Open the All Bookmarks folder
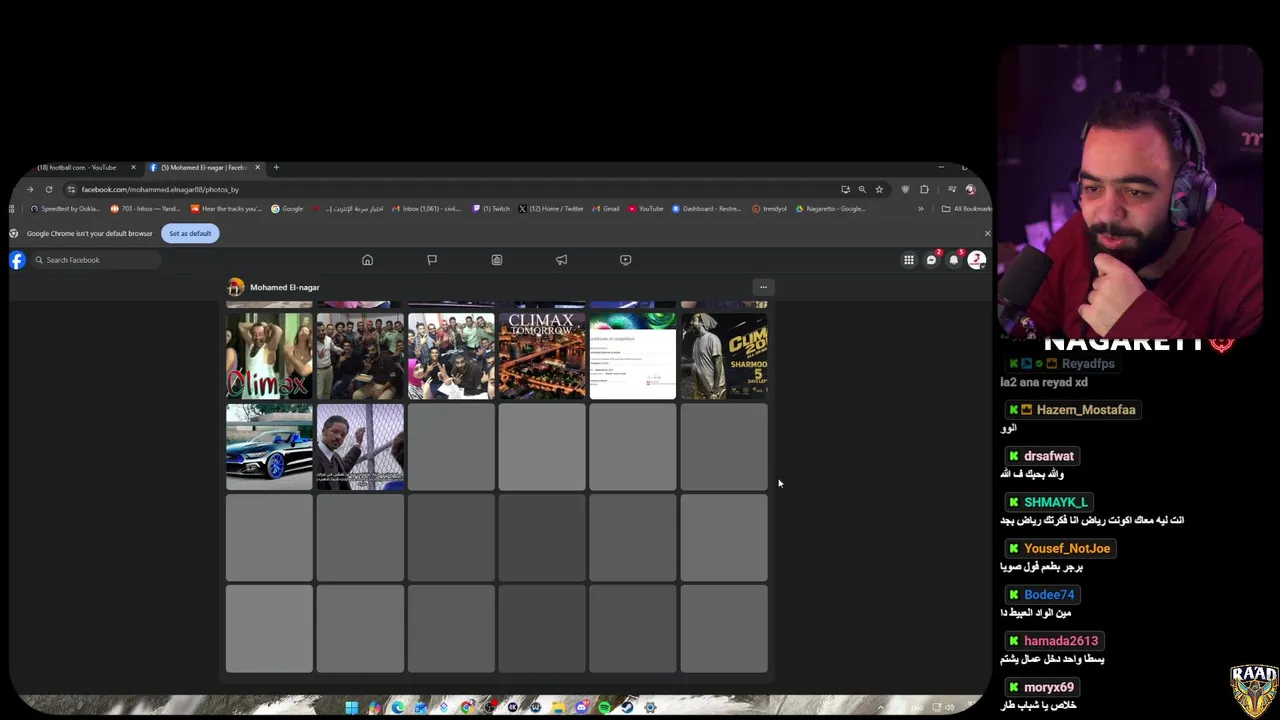 coord(967,209)
